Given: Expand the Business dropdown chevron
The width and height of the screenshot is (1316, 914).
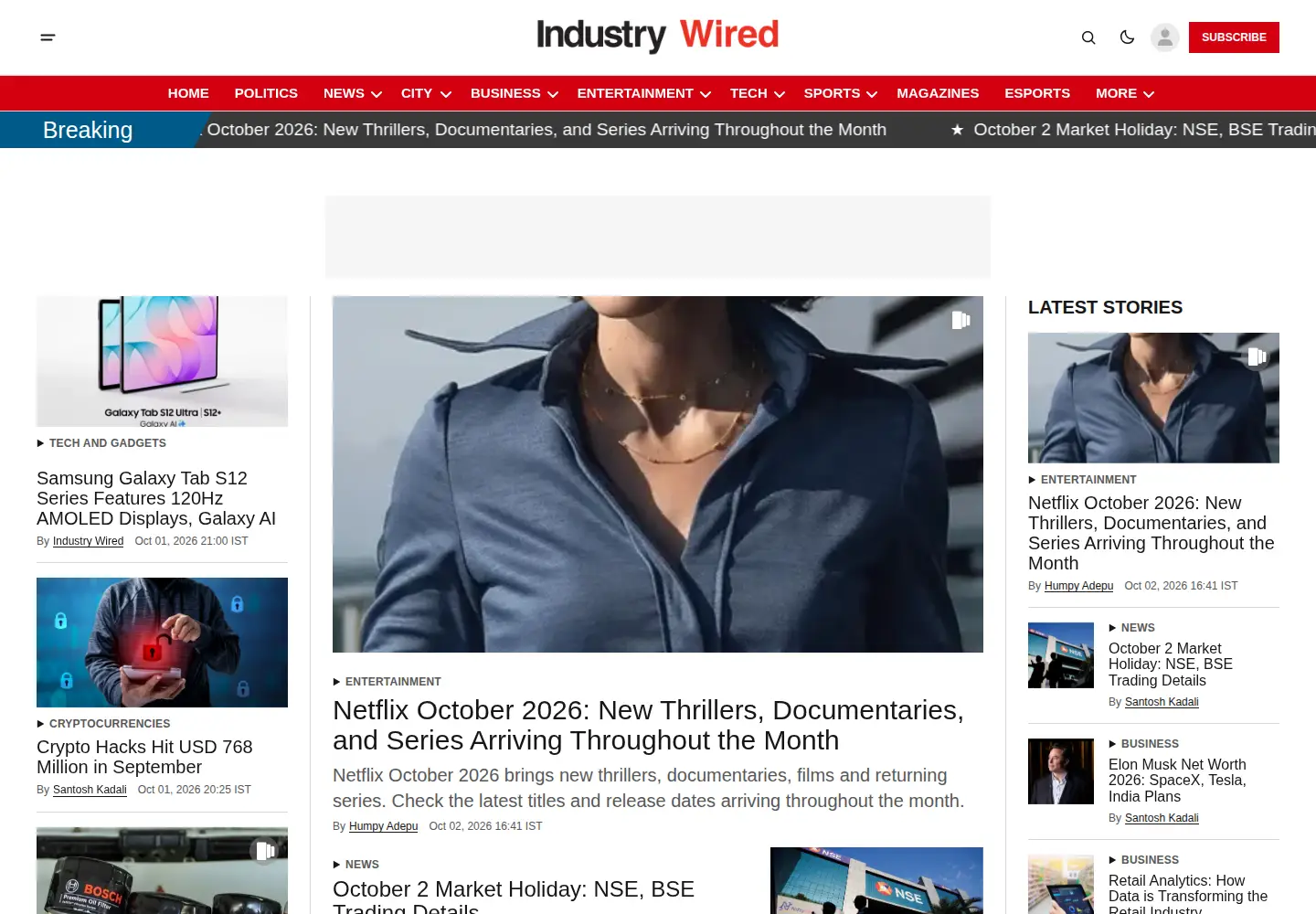Looking at the screenshot, I should (553, 94).
